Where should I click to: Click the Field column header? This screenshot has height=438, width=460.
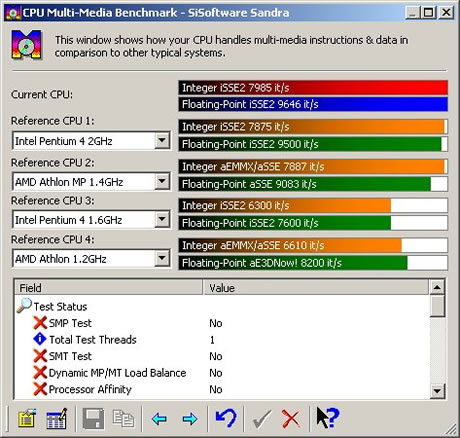point(109,288)
